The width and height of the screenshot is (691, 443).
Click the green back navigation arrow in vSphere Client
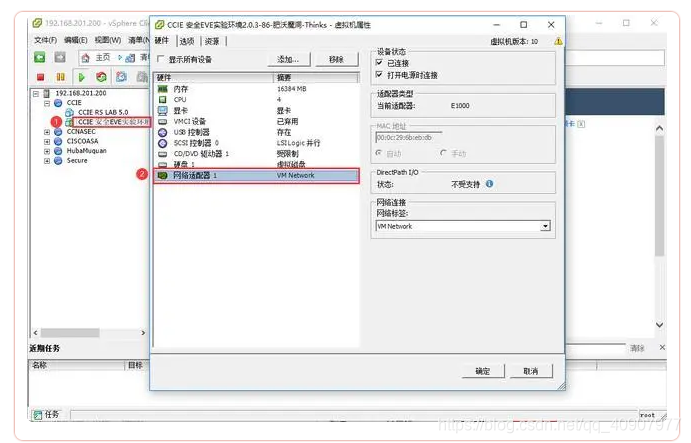point(40,57)
